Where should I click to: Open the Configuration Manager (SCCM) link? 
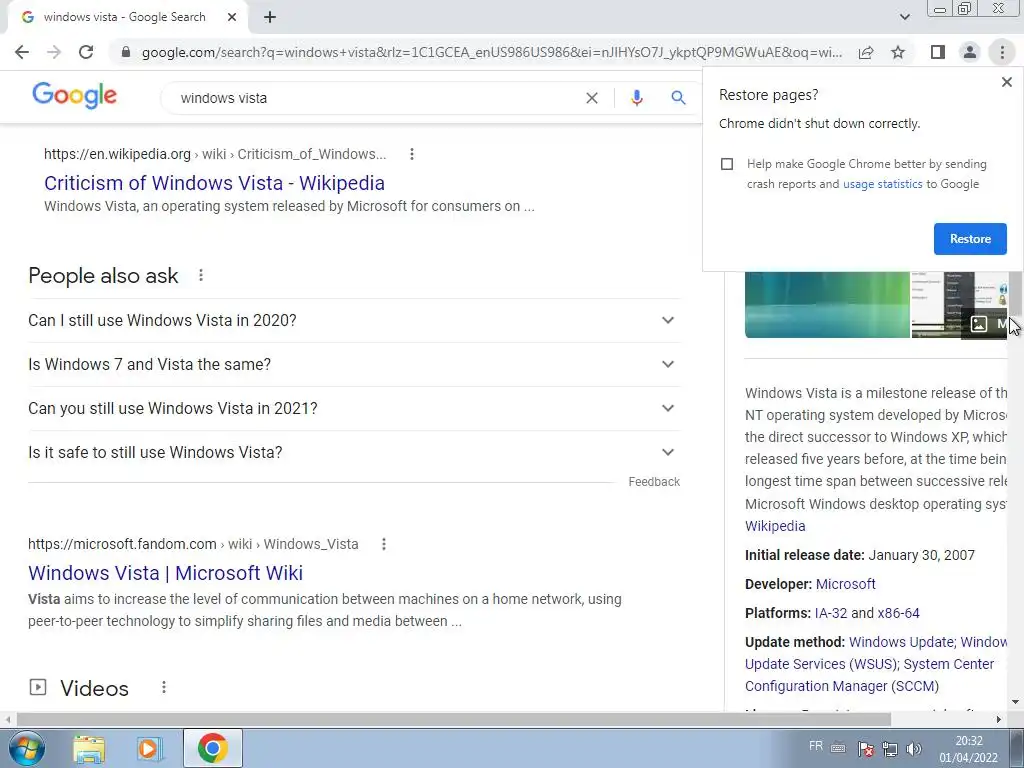click(x=842, y=686)
